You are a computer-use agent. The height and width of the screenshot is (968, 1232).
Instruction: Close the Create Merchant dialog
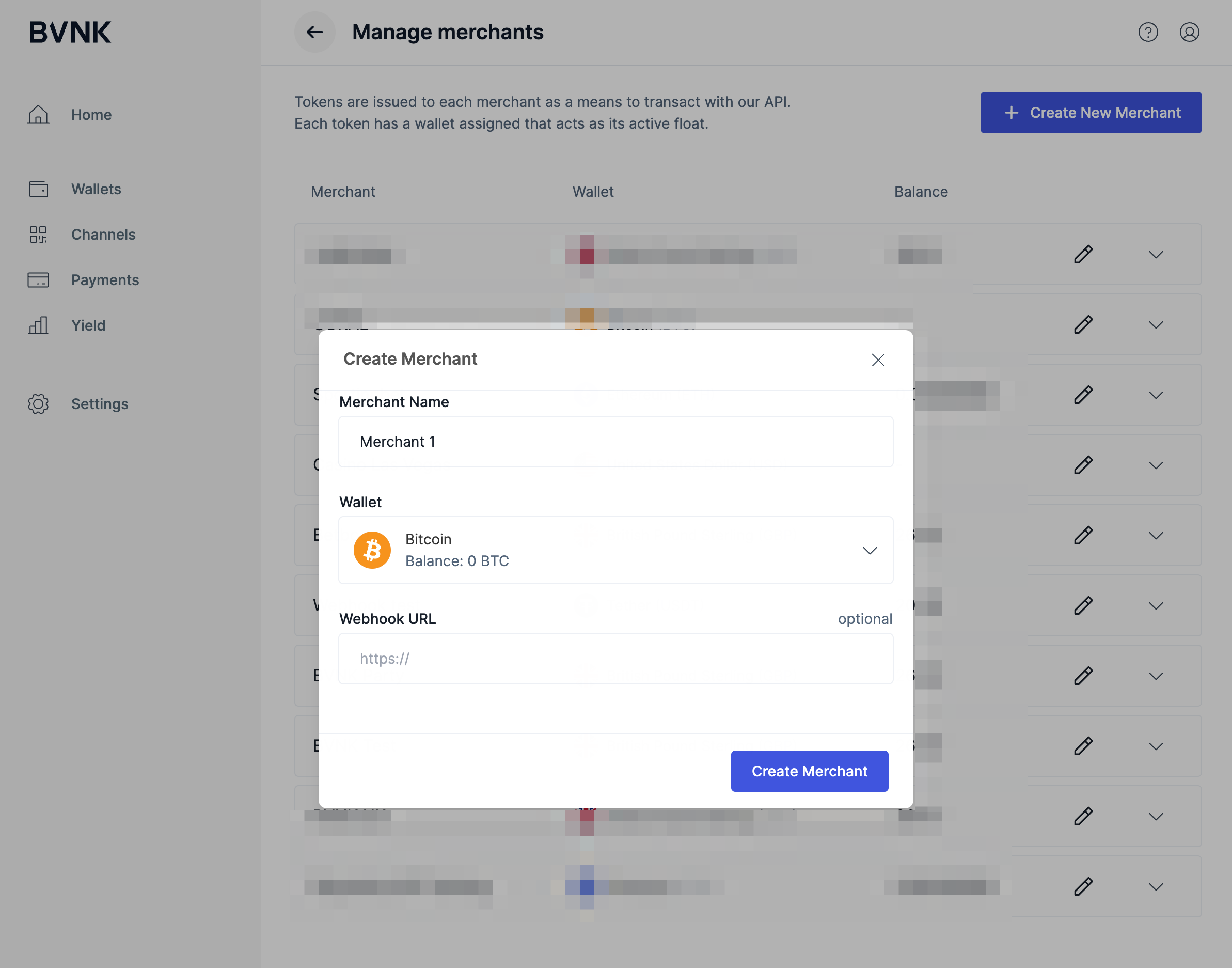click(x=877, y=360)
